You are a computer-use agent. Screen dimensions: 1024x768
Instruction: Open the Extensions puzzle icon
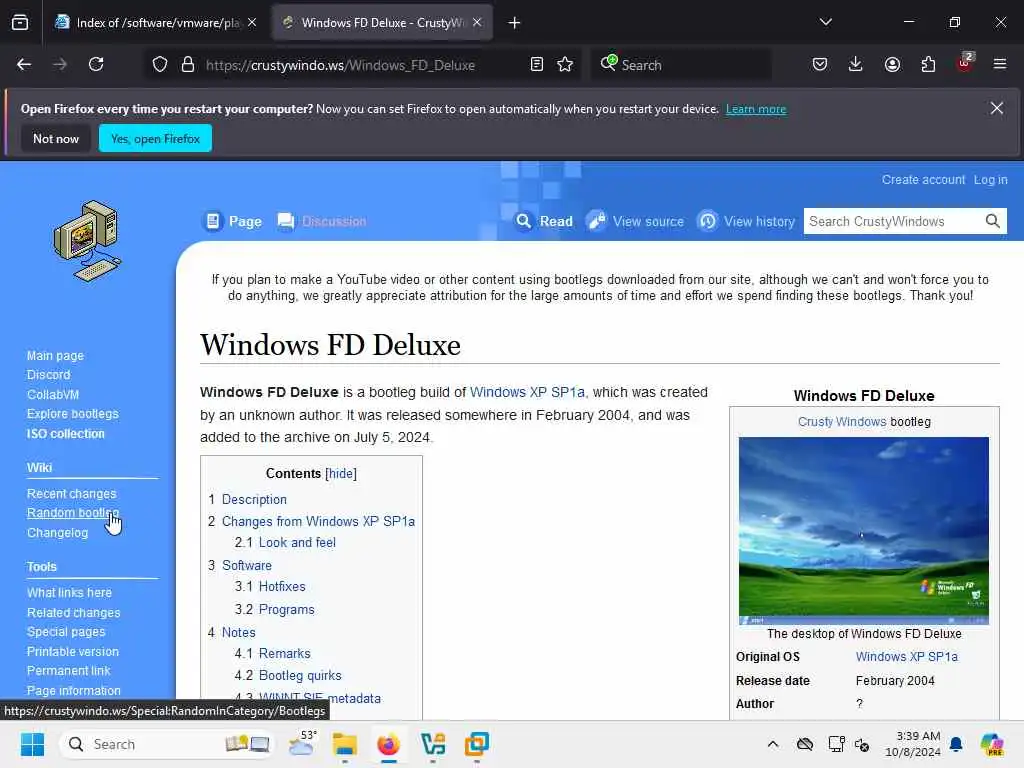click(928, 64)
